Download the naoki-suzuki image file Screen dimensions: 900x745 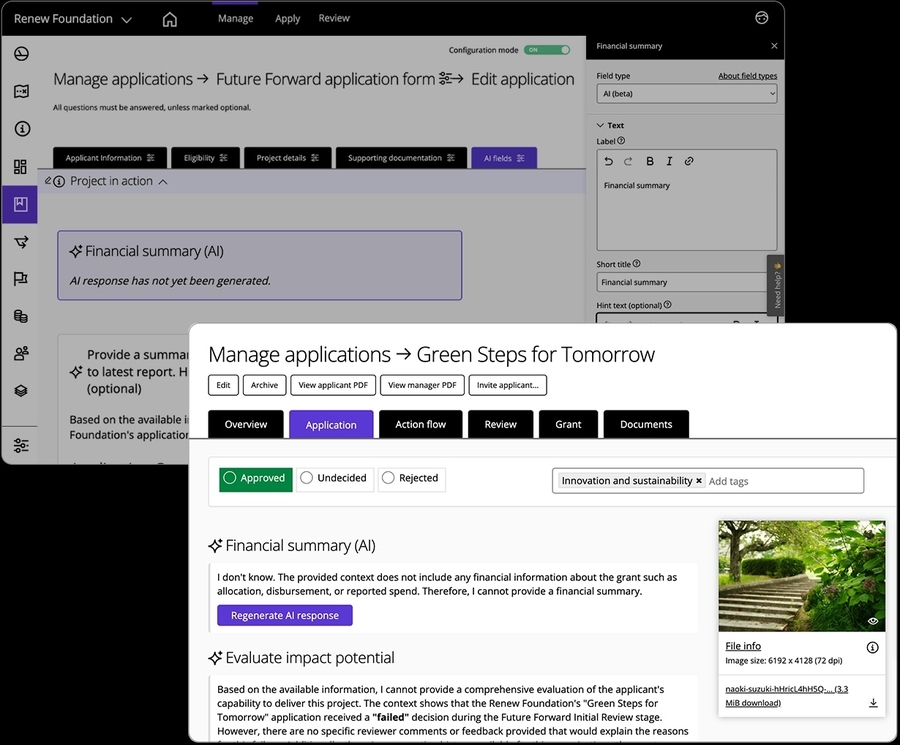(872, 703)
